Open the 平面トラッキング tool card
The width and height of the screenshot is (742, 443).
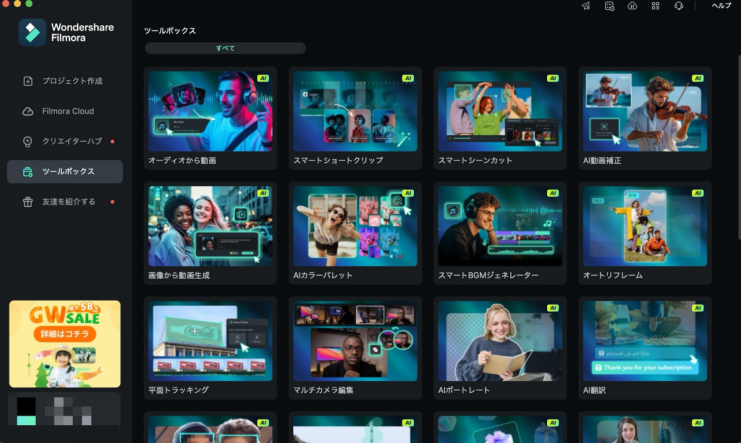(210, 348)
